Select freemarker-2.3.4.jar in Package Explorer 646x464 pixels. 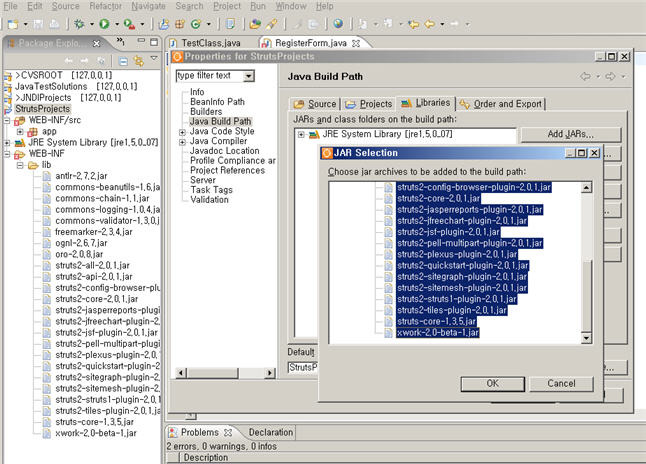point(94,232)
